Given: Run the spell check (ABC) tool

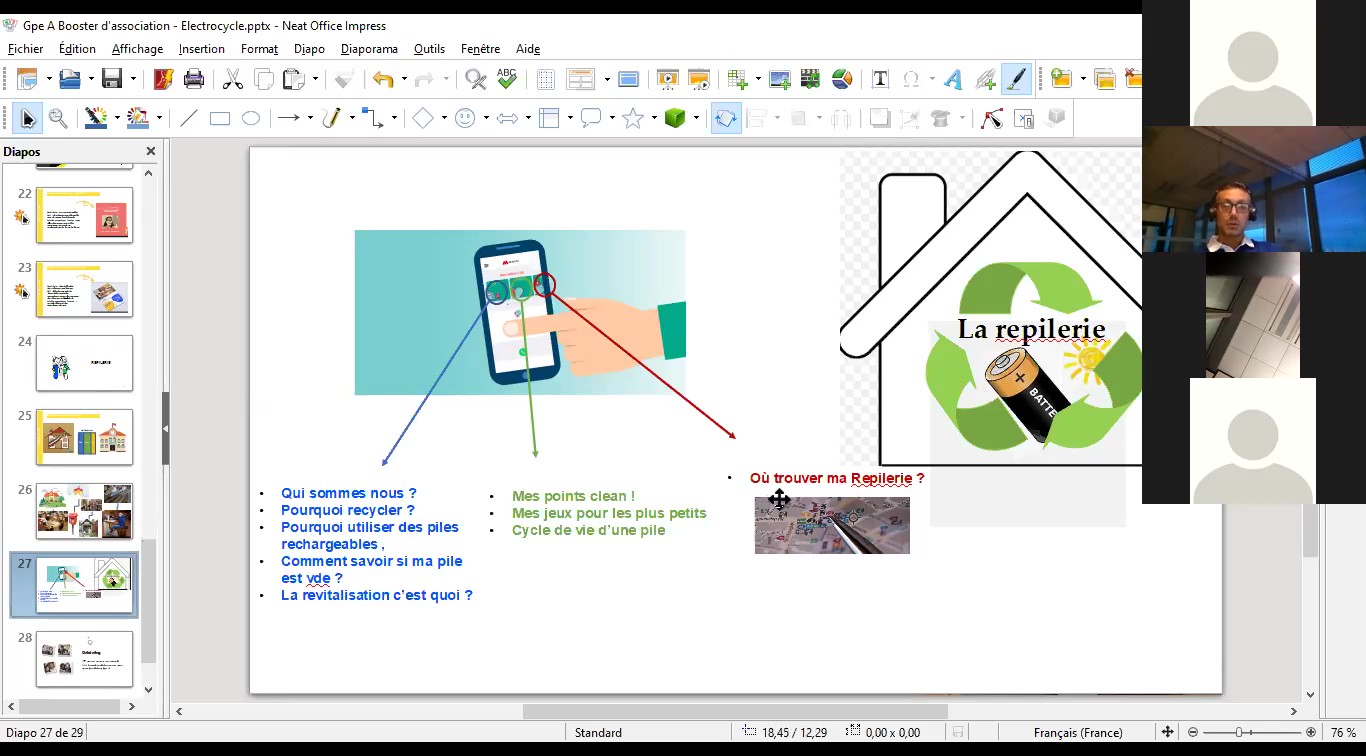Looking at the screenshot, I should tap(507, 79).
